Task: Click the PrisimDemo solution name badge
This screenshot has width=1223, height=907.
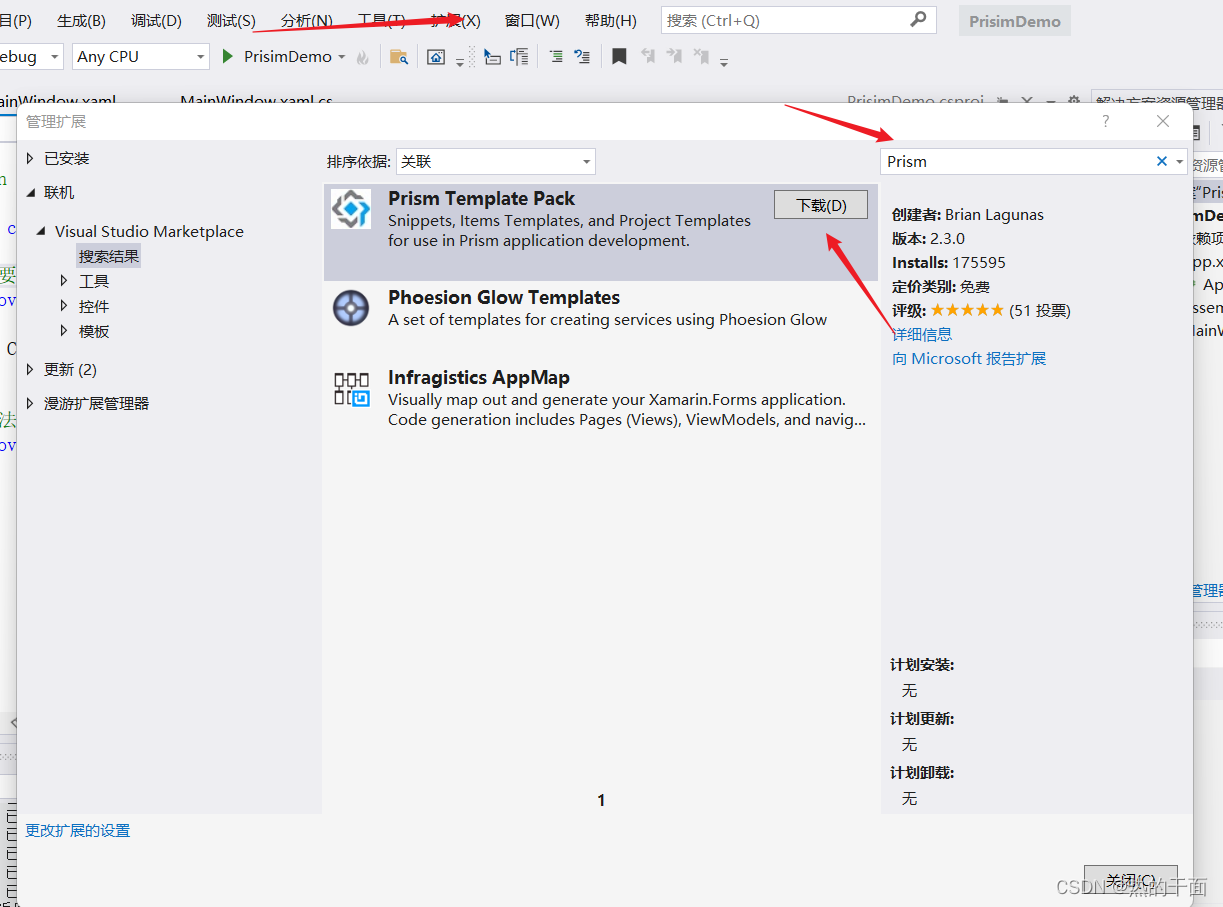Action: click(1015, 21)
